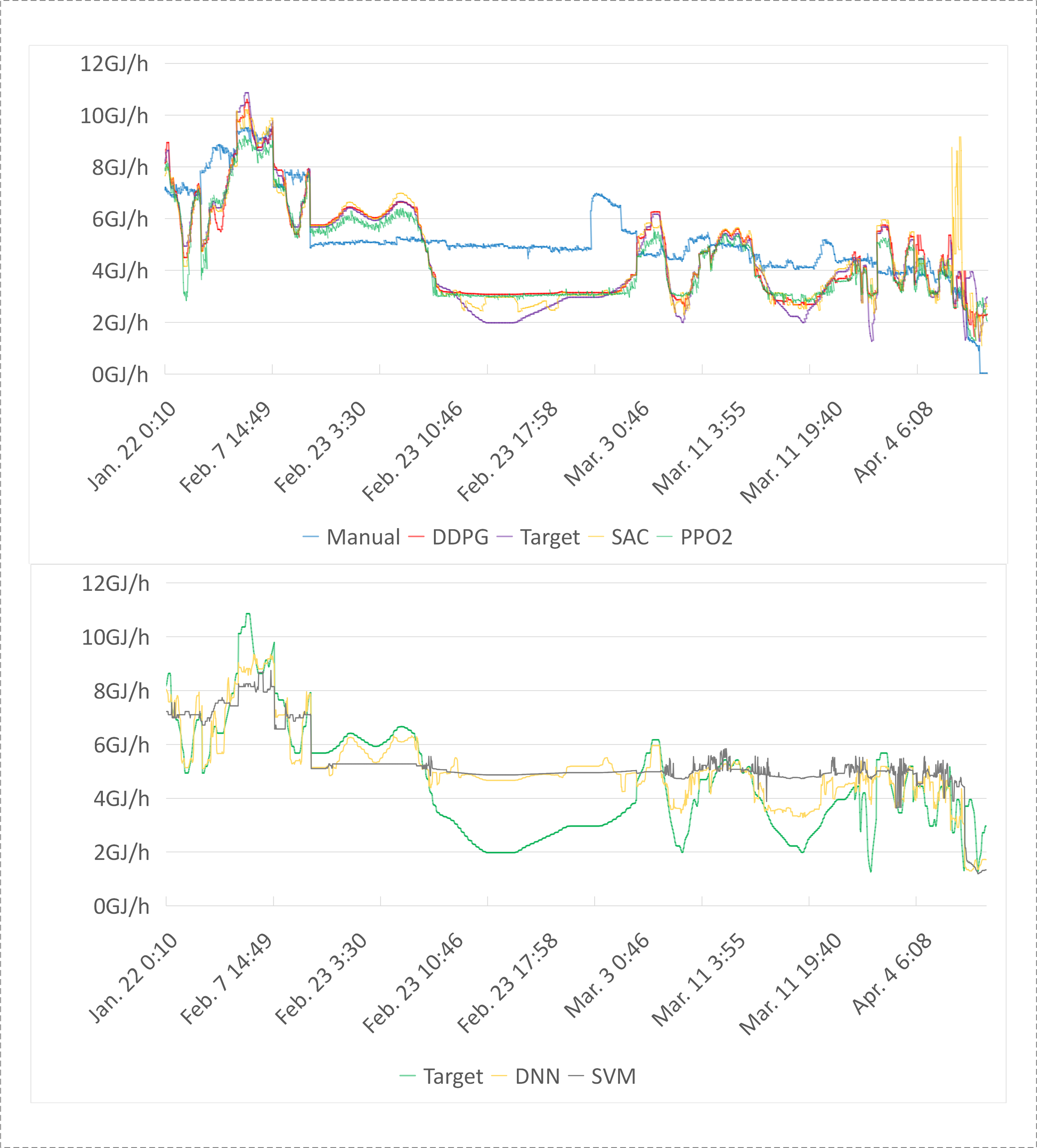
Task: Click the Target legend entry in bottom chart
Action: click(441, 1076)
